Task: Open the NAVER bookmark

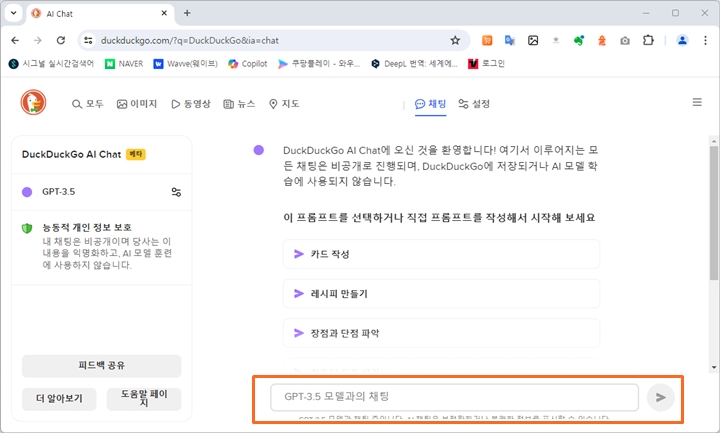Action: tap(124, 64)
